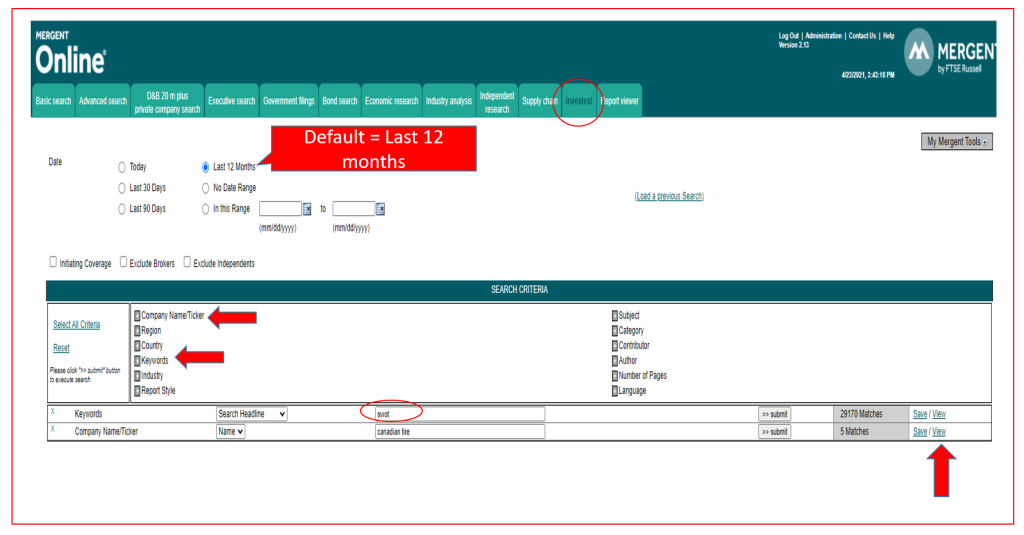
Task: Open the D&B private company search tab
Action: [168, 103]
